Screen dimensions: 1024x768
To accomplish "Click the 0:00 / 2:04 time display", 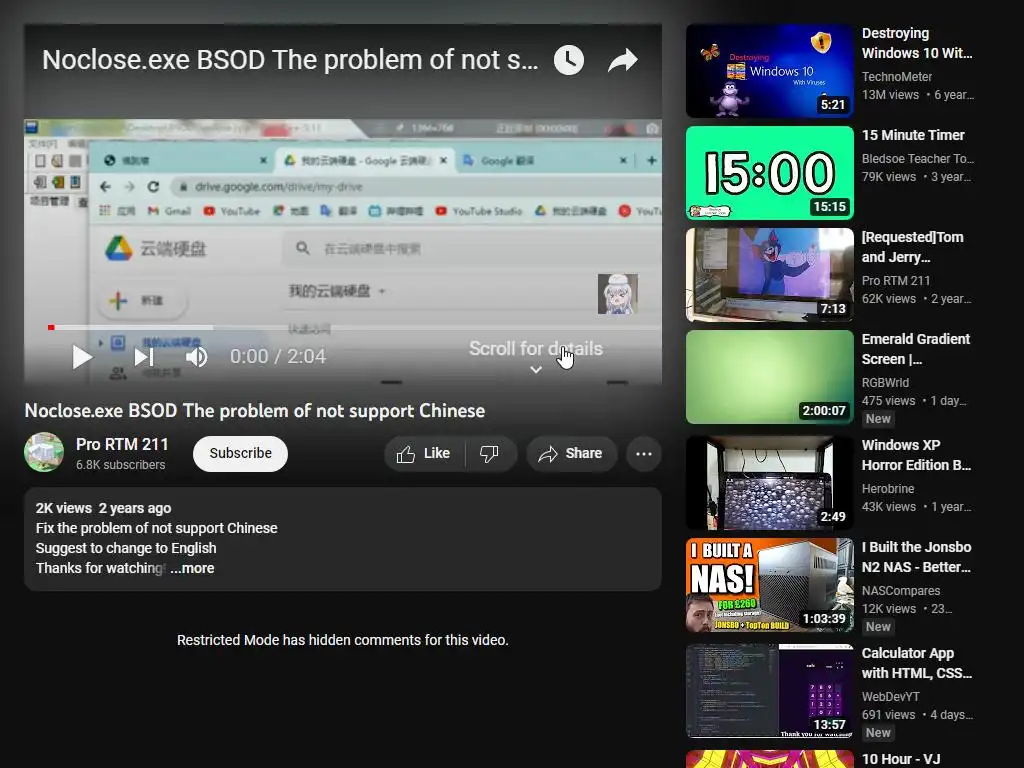I will point(278,357).
